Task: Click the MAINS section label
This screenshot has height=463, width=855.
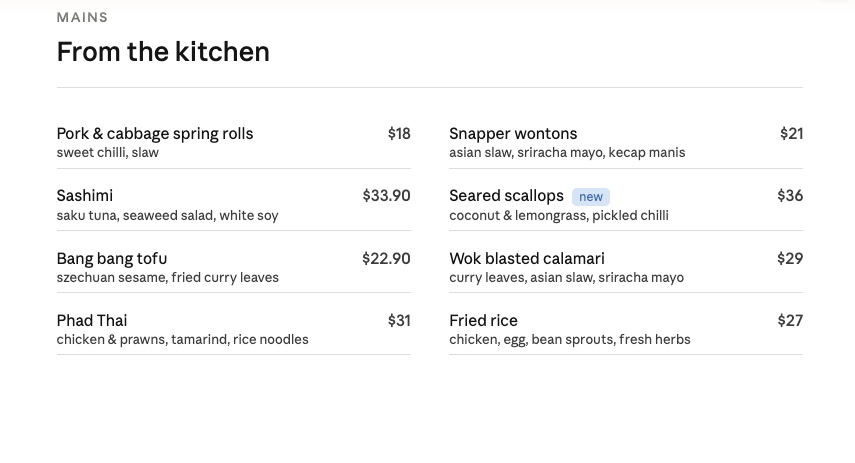Action: tap(82, 18)
